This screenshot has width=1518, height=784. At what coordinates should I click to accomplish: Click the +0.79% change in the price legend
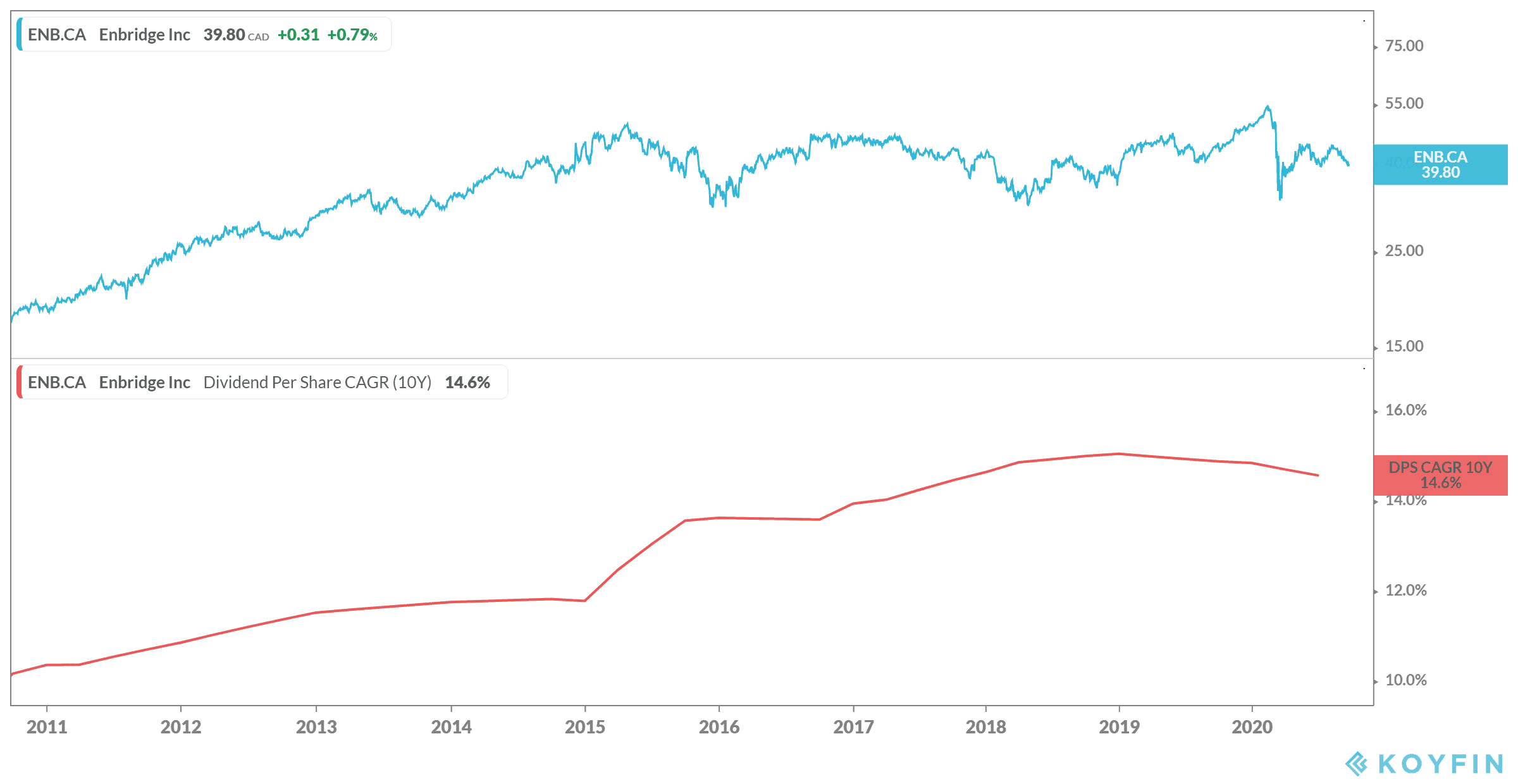[352, 35]
